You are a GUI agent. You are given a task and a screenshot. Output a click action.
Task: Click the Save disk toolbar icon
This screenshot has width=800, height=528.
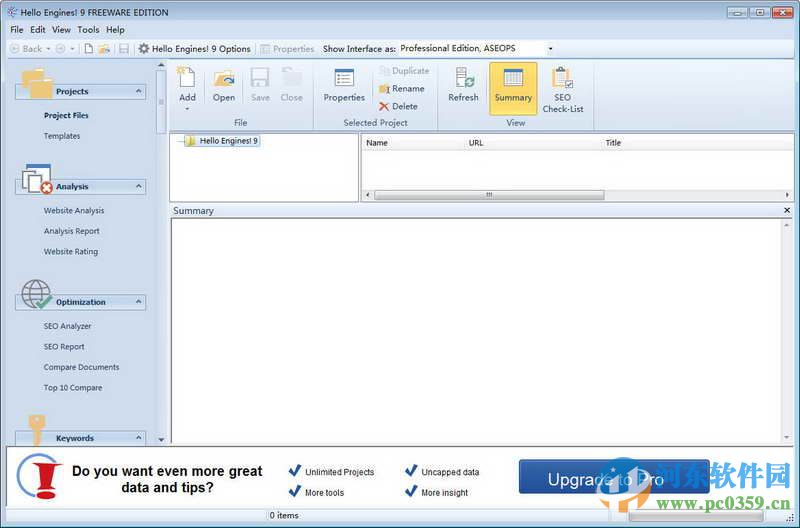[x=123, y=49]
